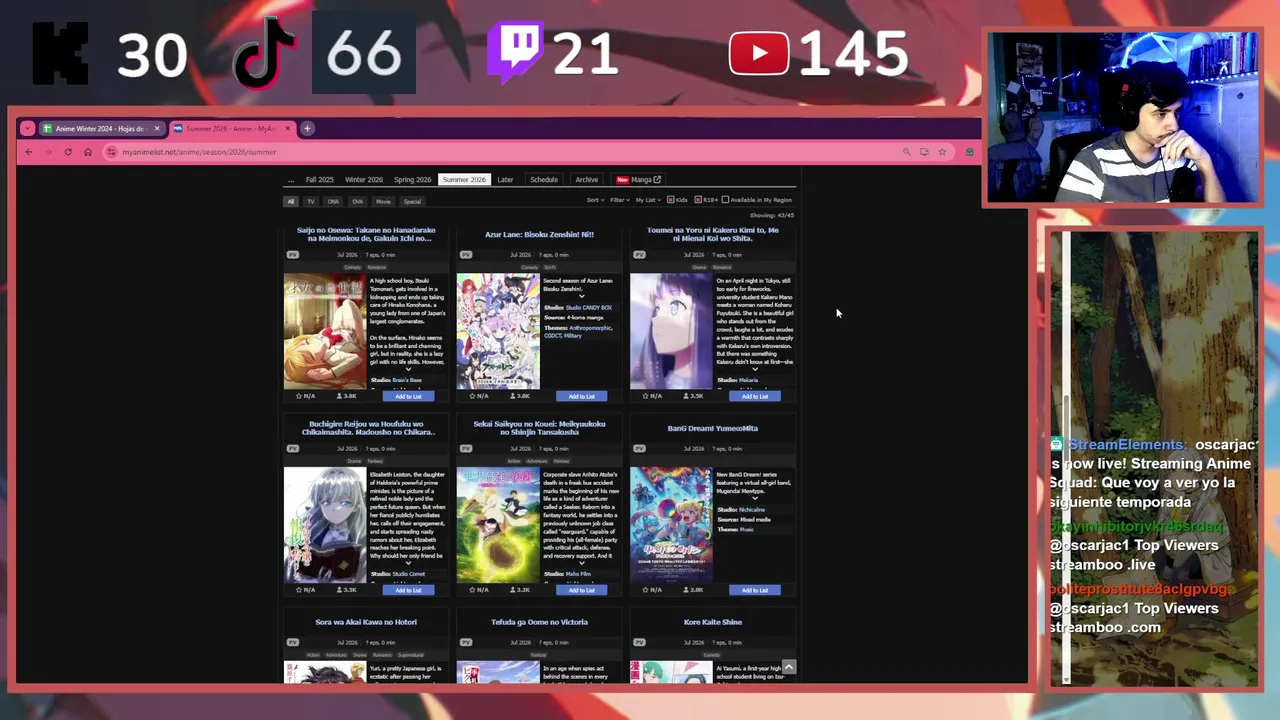This screenshot has width=1280, height=720.
Task: Select the Summer 2026 season tab
Action: click(x=464, y=180)
